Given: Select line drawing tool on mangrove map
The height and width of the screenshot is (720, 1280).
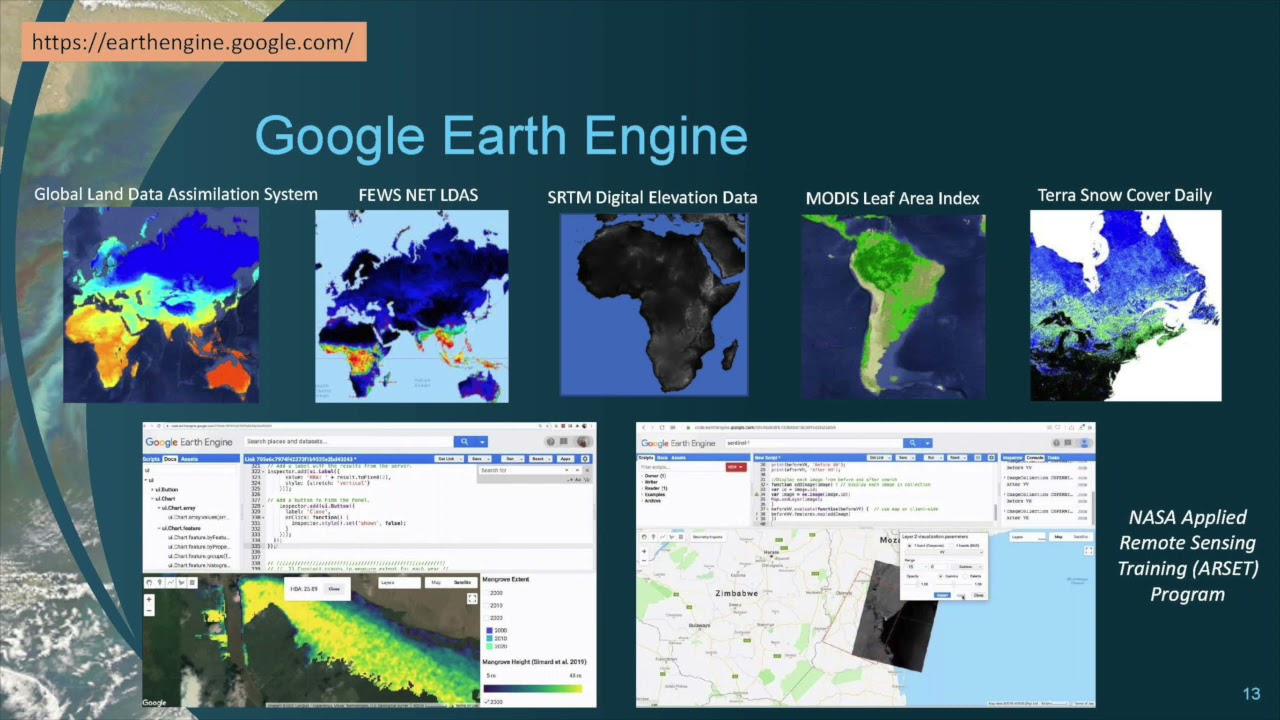Looking at the screenshot, I should coord(171,583).
